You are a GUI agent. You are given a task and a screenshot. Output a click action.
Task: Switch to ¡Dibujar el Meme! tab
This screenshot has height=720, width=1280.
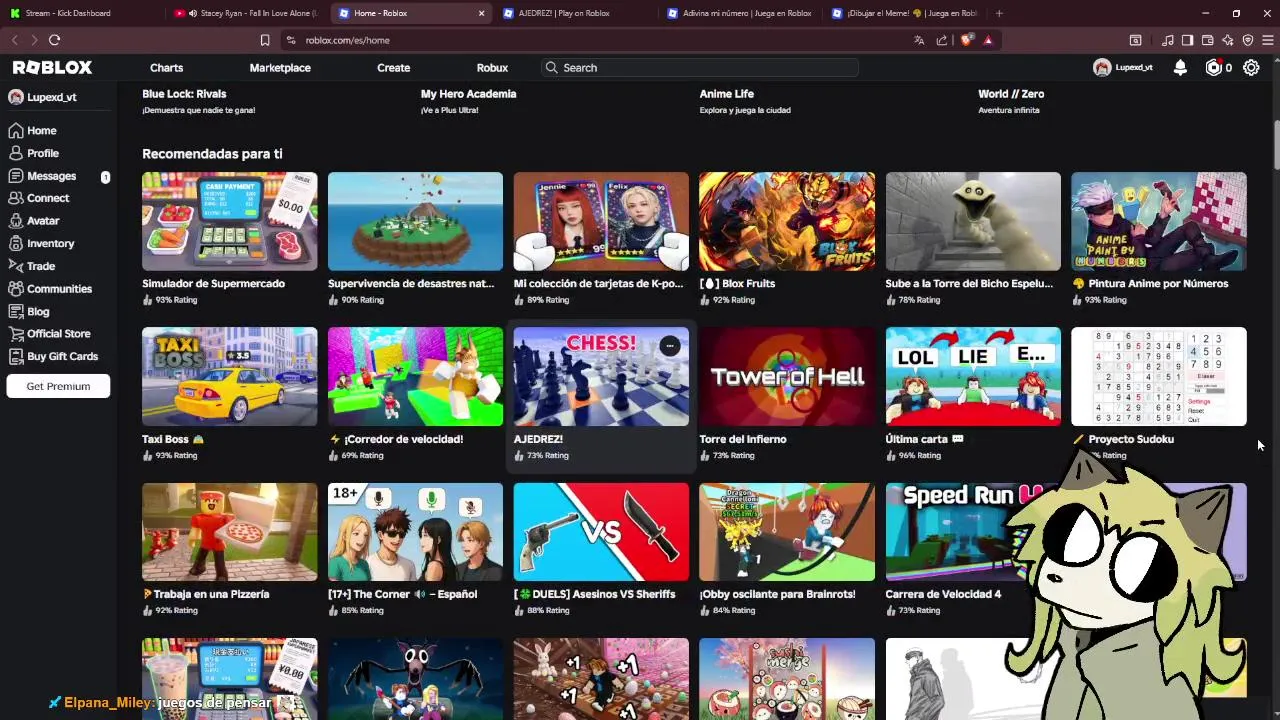(903, 13)
